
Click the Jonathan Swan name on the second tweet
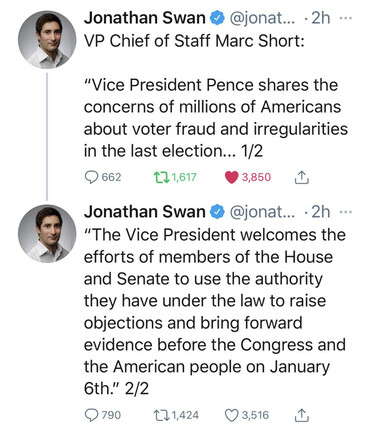[144, 212]
